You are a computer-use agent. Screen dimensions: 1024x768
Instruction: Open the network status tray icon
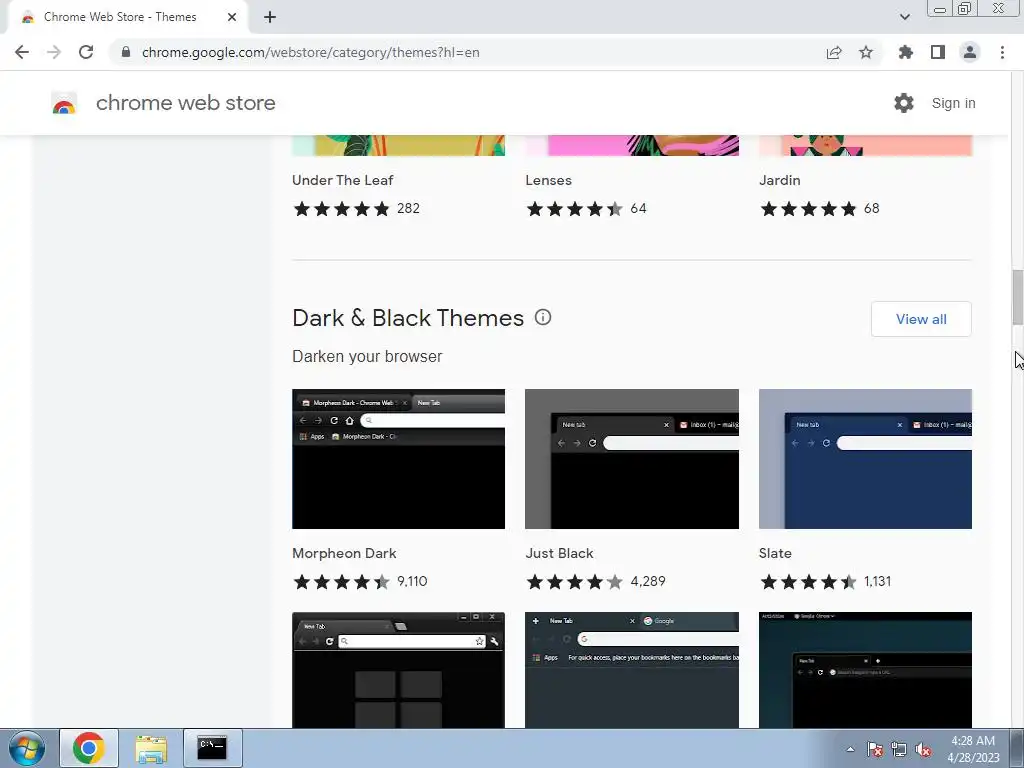pyautogui.click(x=899, y=749)
